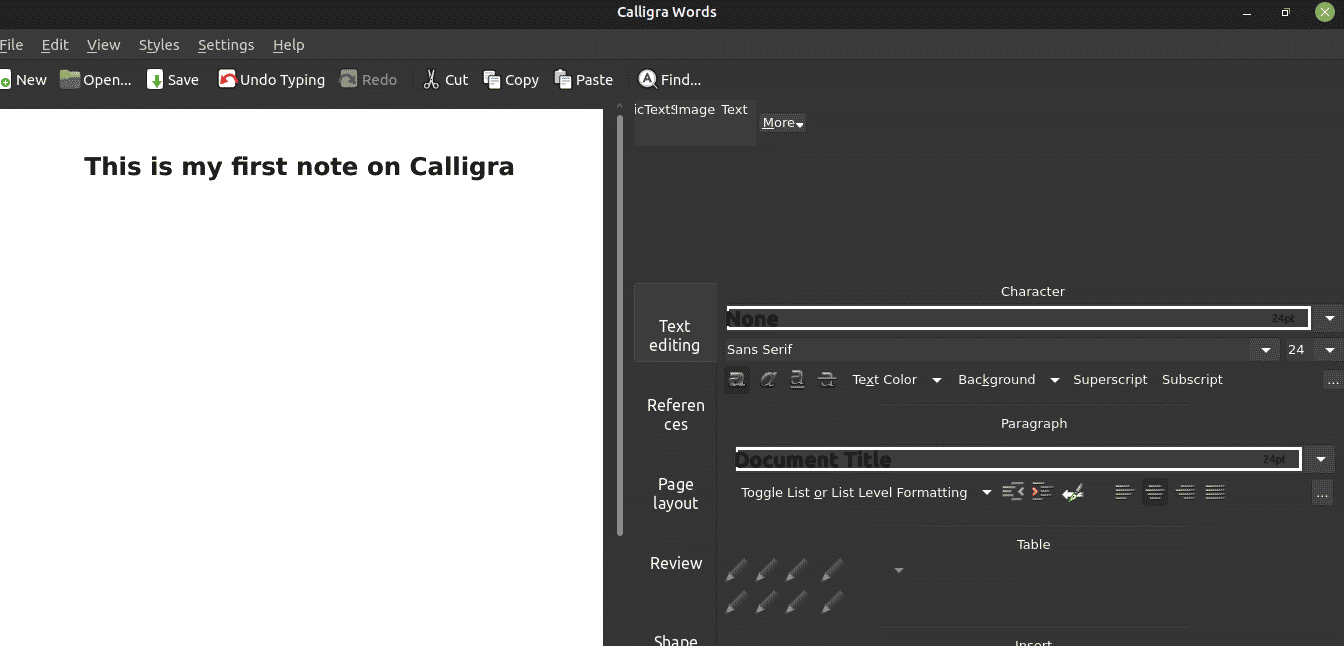Image resolution: width=1344 pixels, height=646 pixels.
Task: Click the greyed Redo button
Action: tap(368, 80)
